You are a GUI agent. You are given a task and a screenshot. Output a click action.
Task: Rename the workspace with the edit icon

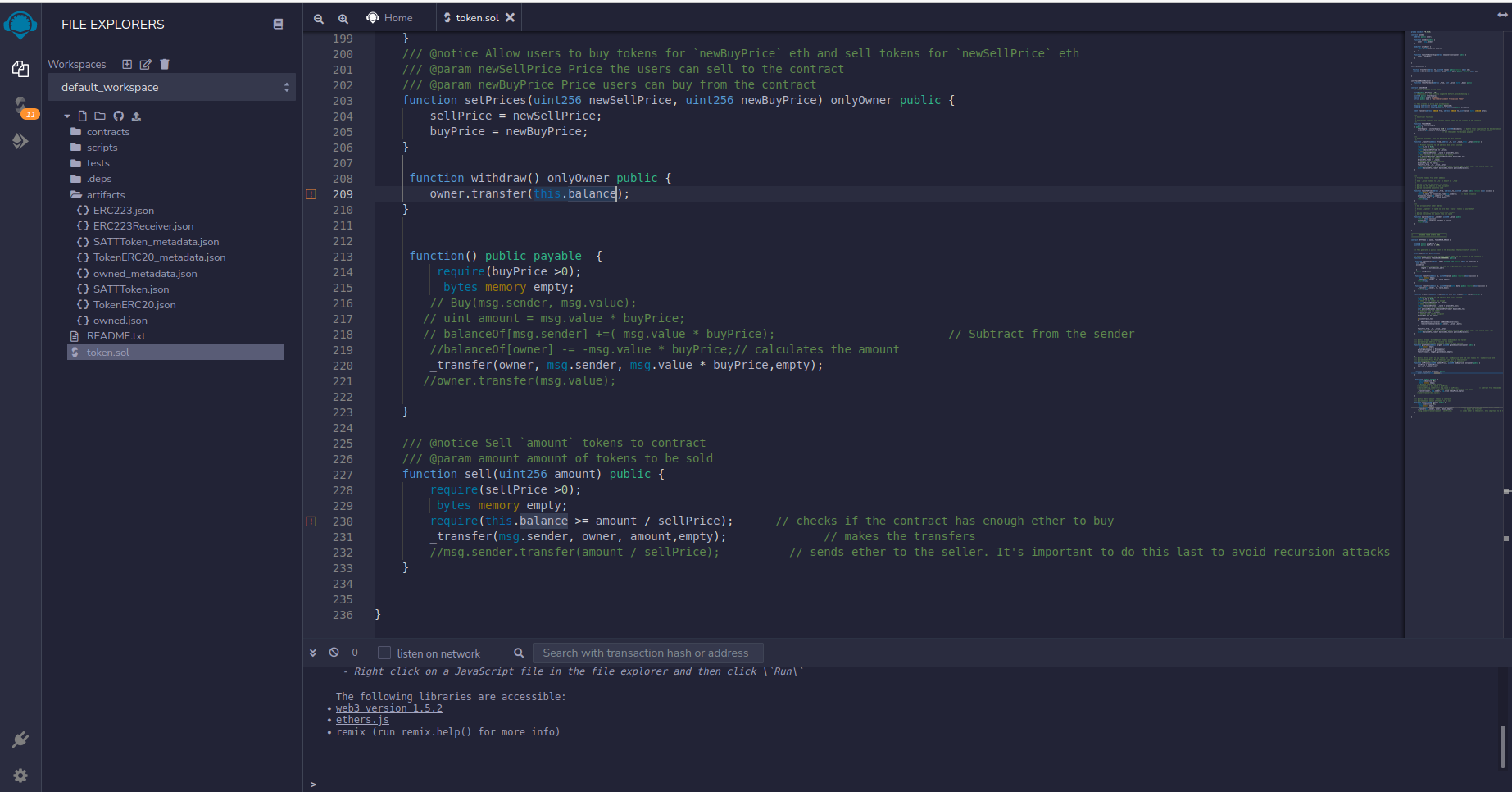click(146, 64)
